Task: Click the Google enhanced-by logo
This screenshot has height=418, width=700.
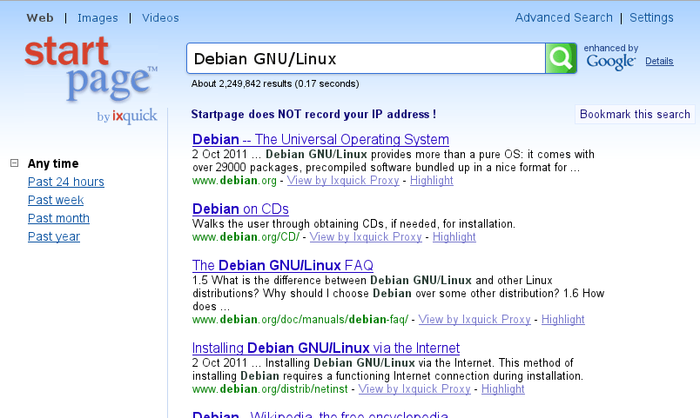Action: click(x=611, y=62)
